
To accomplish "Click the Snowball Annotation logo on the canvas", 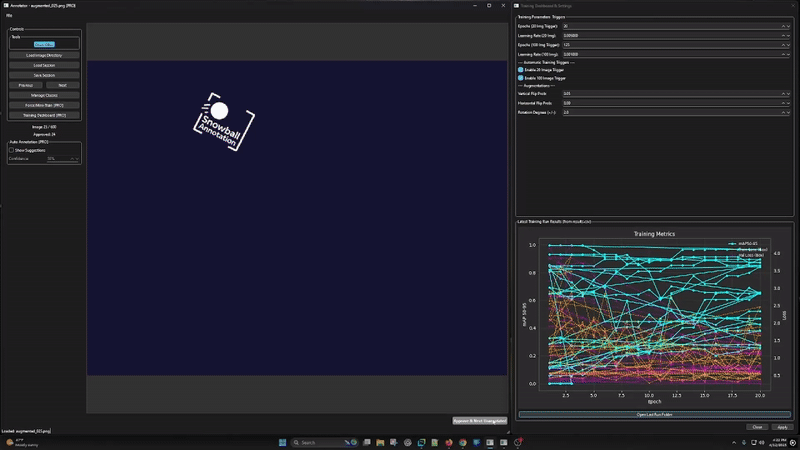I will point(223,122).
